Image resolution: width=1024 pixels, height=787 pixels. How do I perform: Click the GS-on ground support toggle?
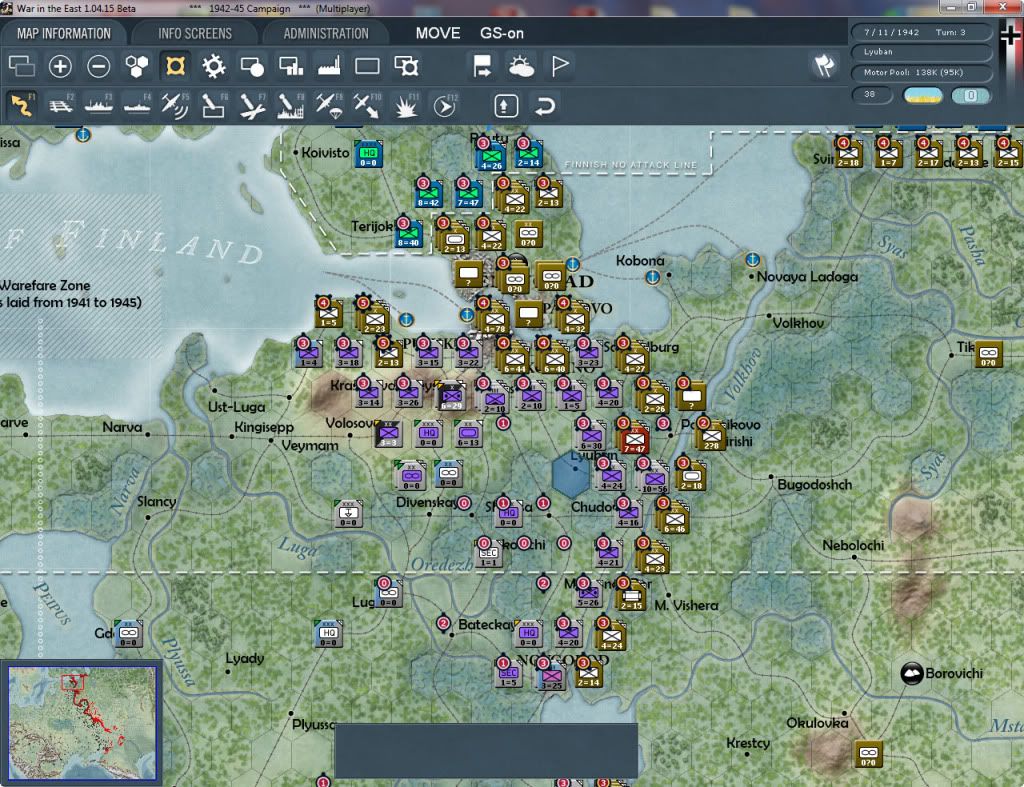point(502,33)
